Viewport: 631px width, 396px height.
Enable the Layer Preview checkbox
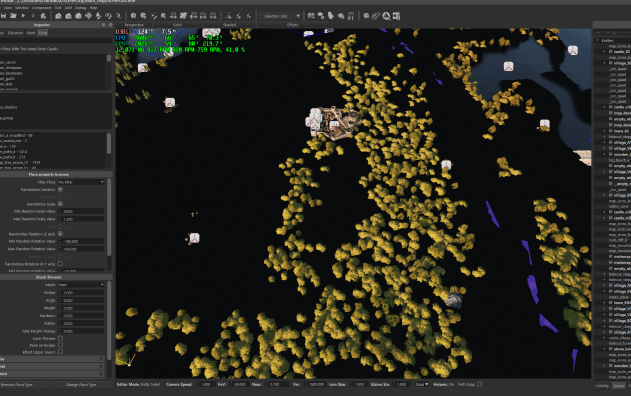tap(60, 338)
